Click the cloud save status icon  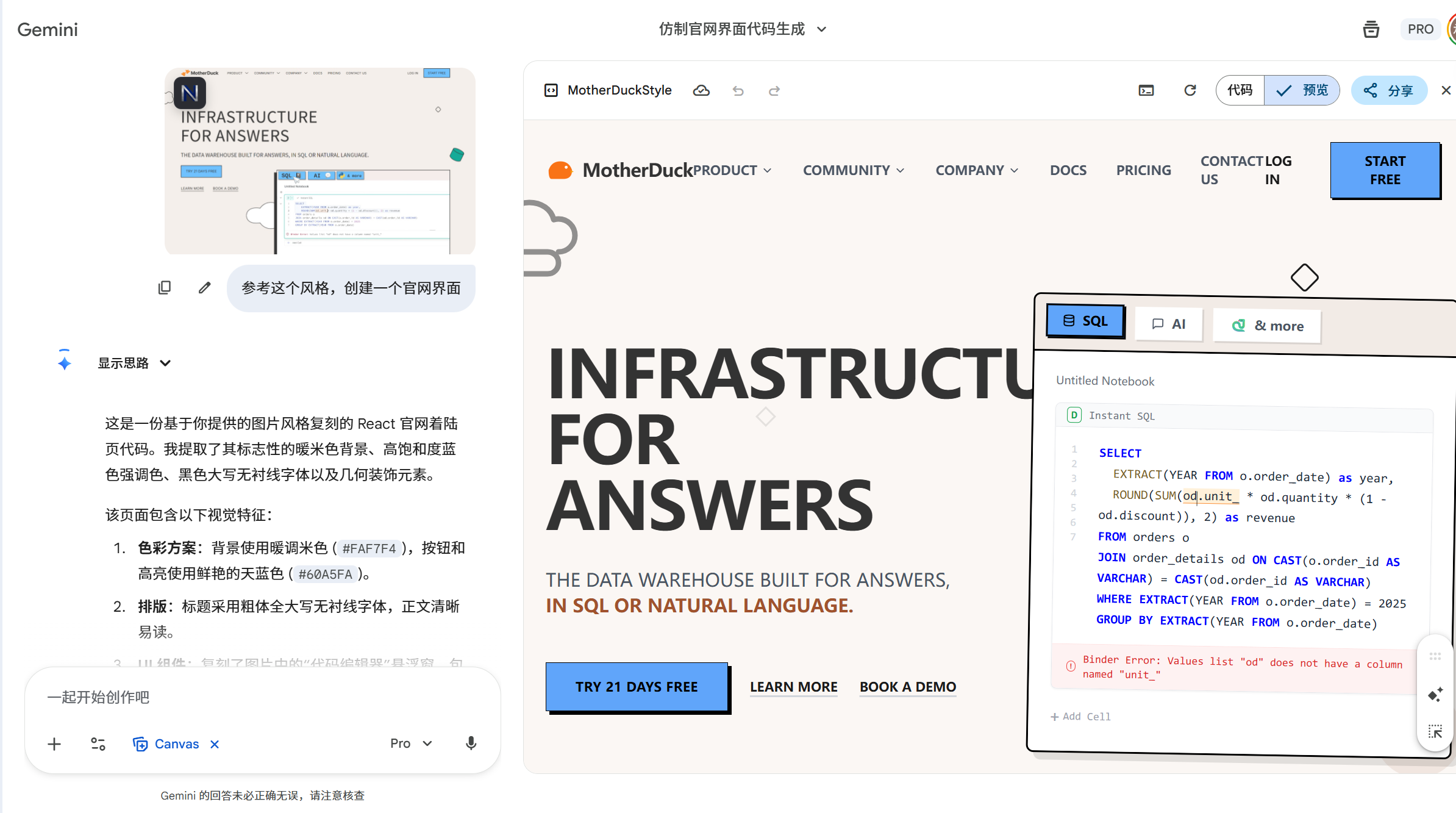point(701,91)
